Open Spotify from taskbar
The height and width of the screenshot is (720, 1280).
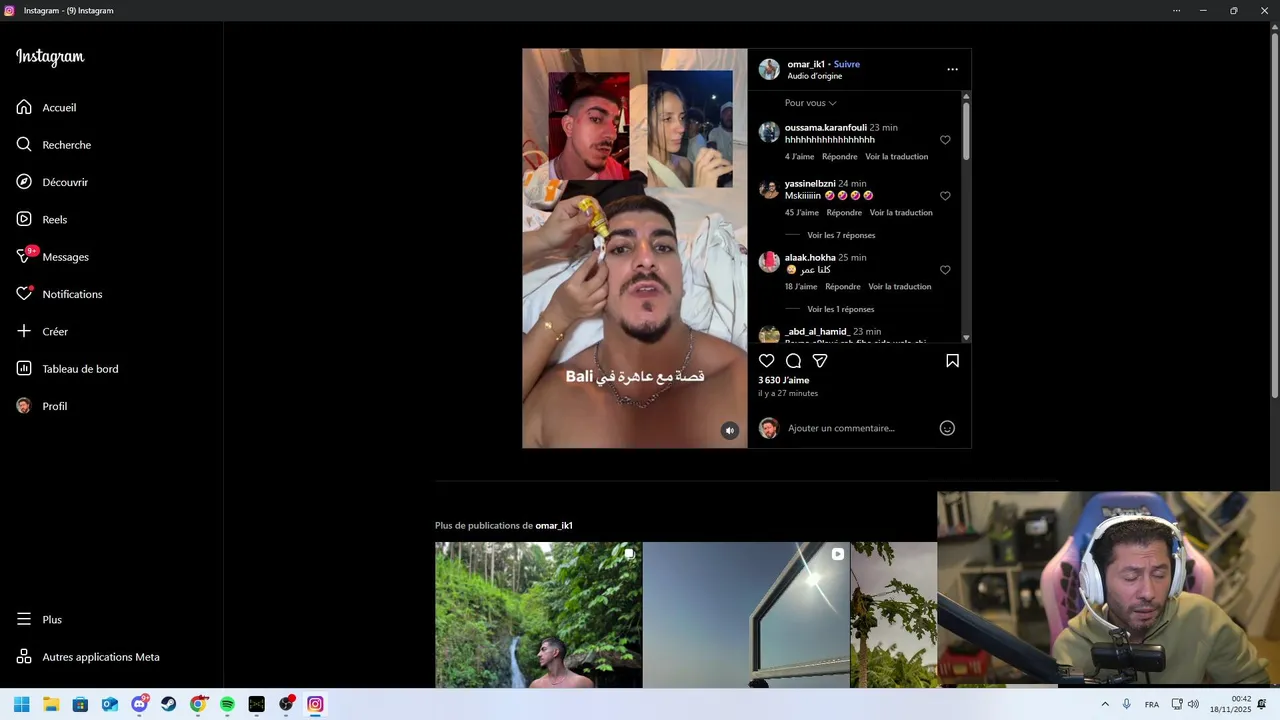(x=227, y=704)
